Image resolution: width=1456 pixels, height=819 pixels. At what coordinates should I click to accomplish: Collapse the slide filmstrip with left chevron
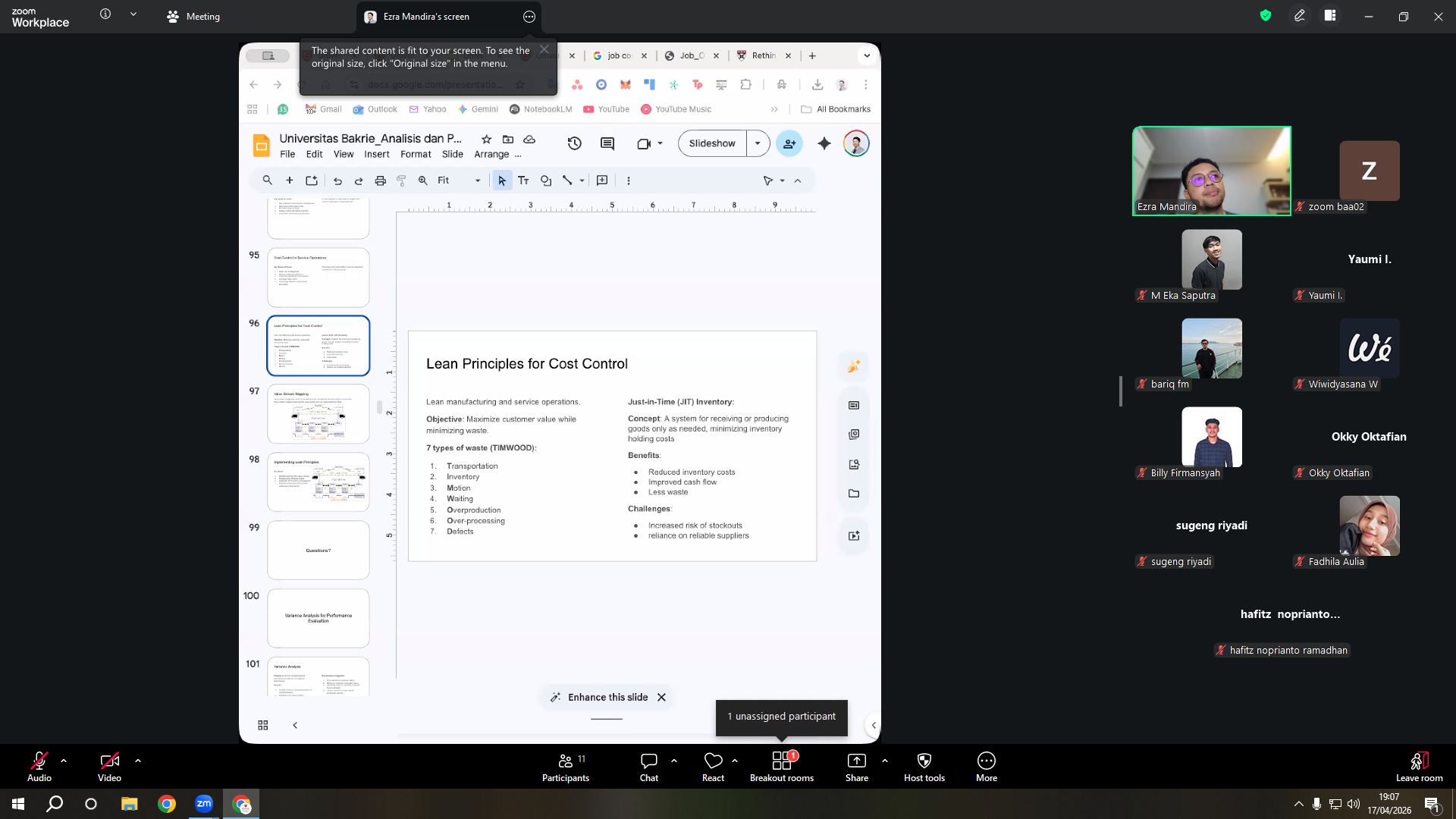pyautogui.click(x=295, y=726)
